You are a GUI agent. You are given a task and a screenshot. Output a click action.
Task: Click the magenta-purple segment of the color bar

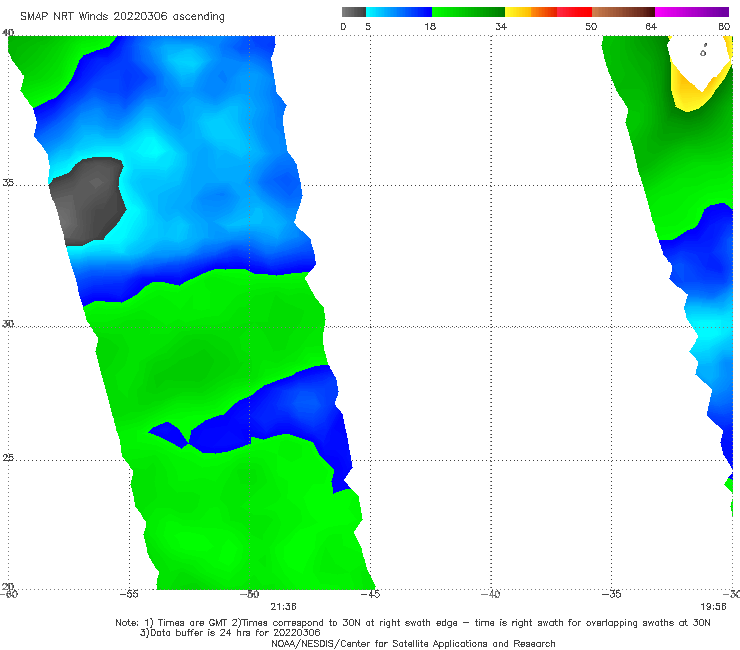click(x=692, y=12)
